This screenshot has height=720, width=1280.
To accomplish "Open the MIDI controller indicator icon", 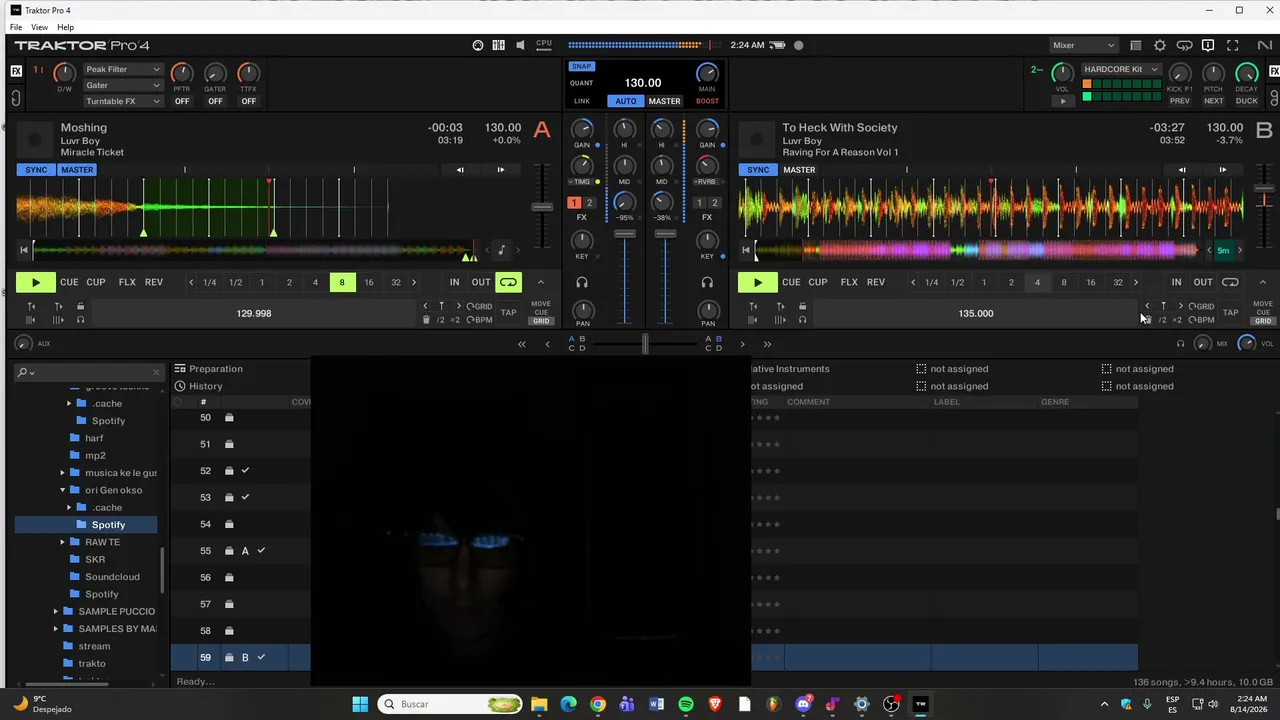I will point(478,45).
